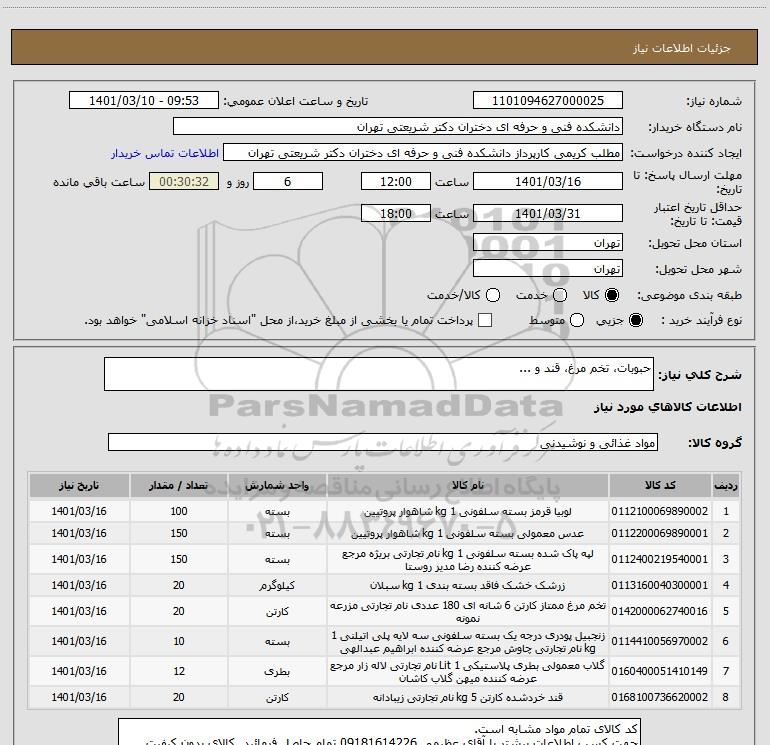Select the متوسط purchase type radio
The image size is (770, 745).
[577, 320]
